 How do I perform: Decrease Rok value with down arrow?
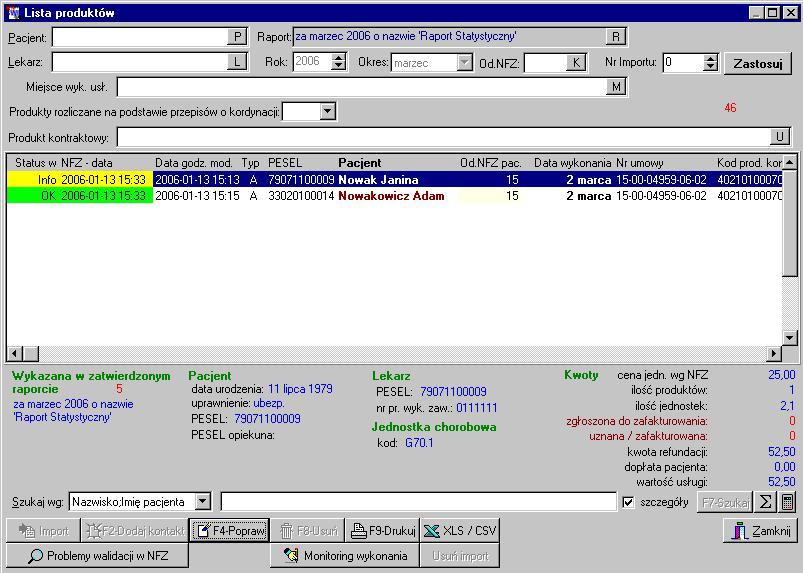339,66
